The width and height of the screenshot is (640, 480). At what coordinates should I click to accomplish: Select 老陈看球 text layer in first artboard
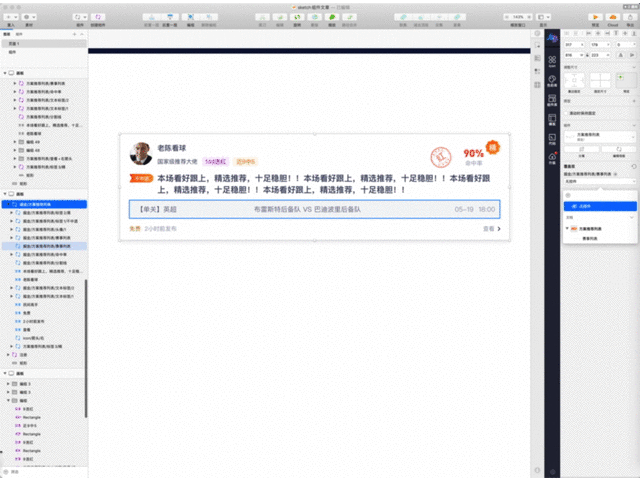33,133
